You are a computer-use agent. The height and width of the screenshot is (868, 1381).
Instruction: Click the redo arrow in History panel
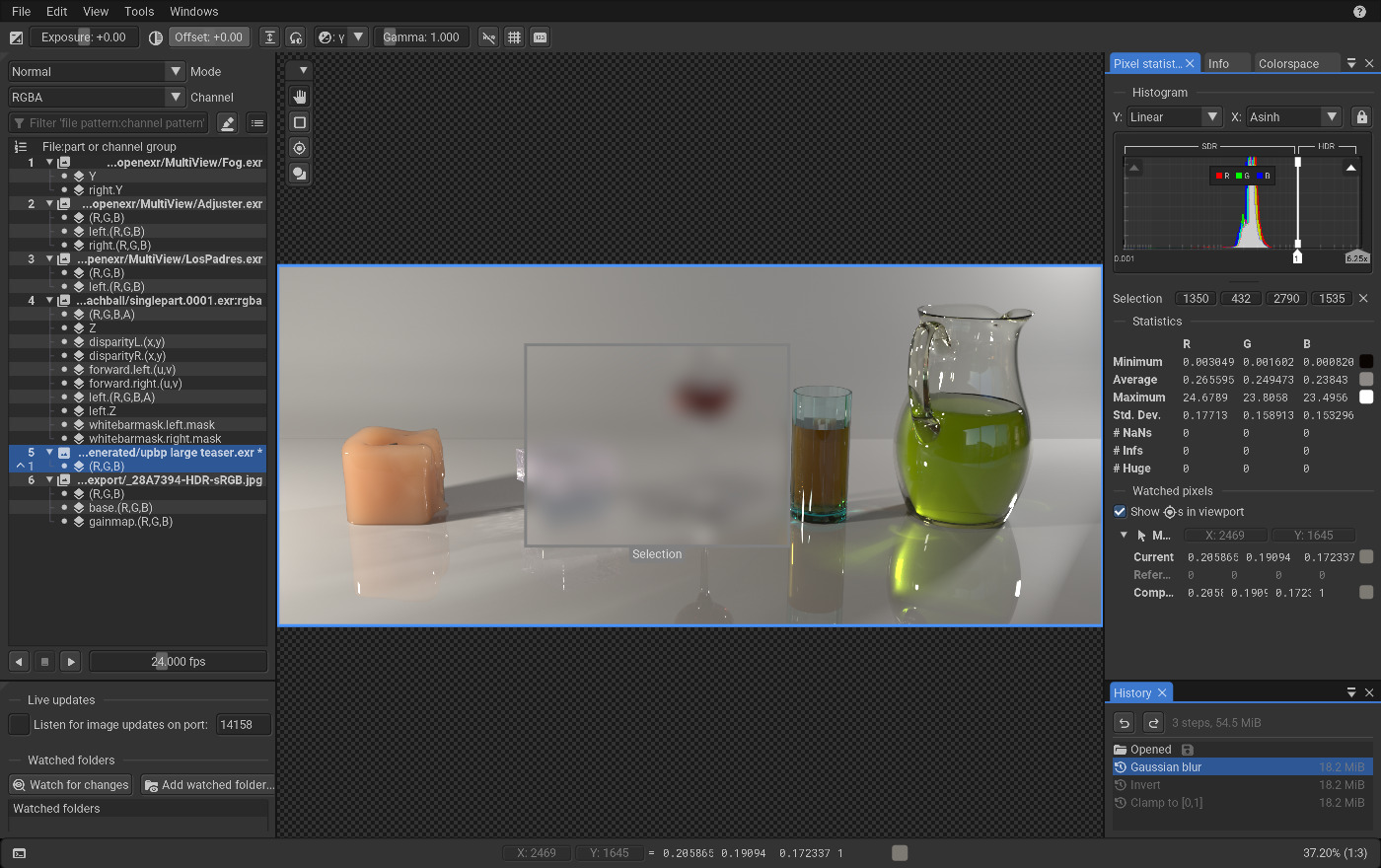(1153, 723)
